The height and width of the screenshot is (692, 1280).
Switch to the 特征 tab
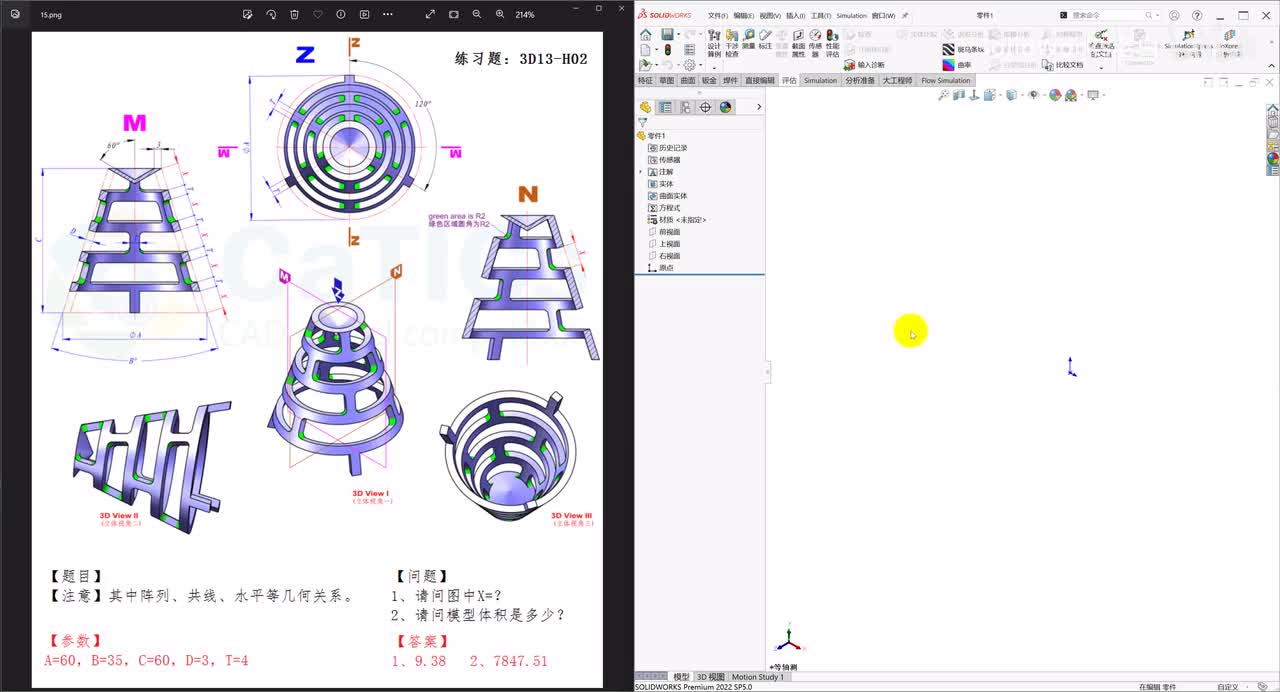pos(645,80)
